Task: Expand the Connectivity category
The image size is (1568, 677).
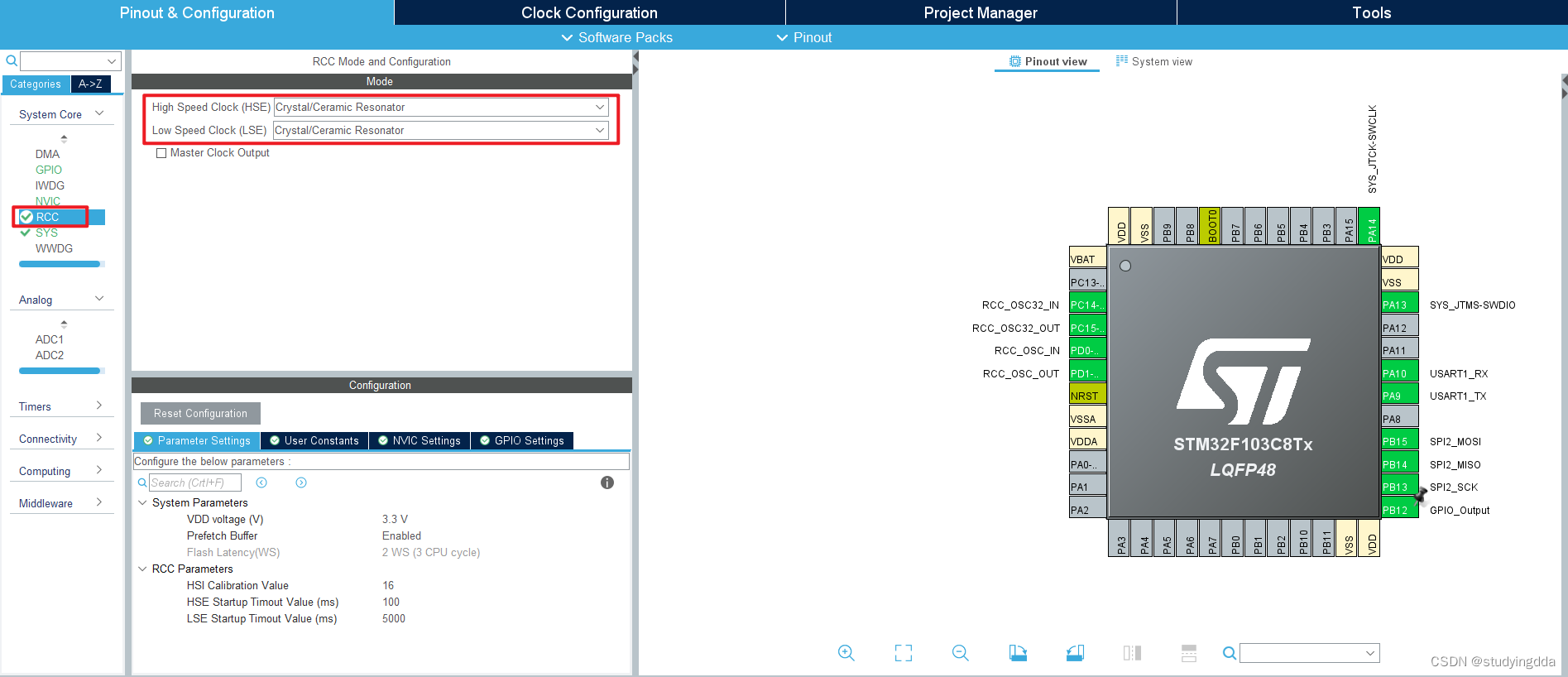Action: (x=99, y=438)
